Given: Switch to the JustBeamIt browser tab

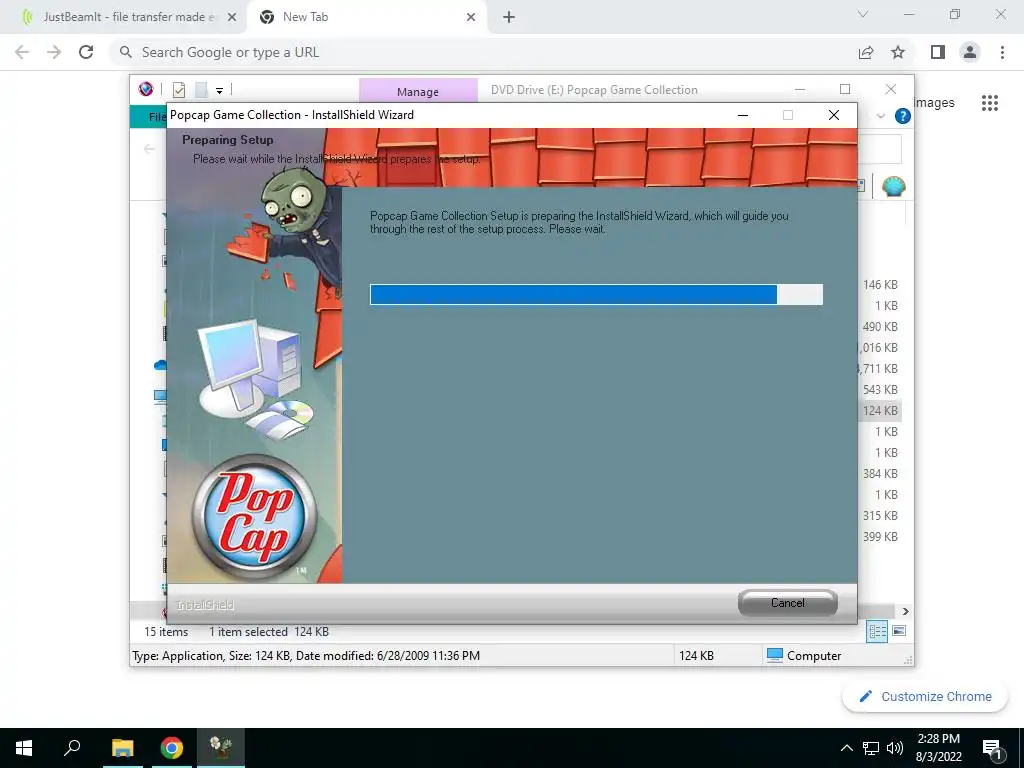Looking at the screenshot, I should coord(128,17).
